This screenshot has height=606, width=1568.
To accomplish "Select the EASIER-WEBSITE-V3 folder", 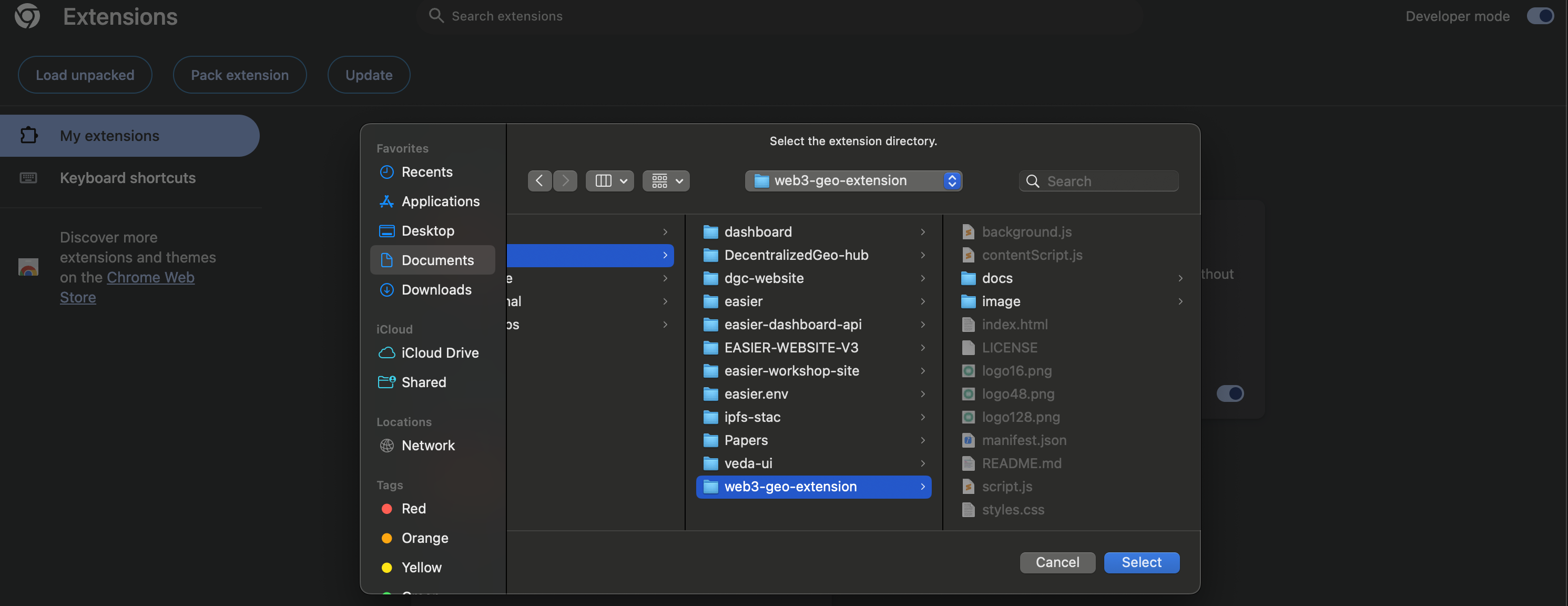I will click(x=814, y=348).
